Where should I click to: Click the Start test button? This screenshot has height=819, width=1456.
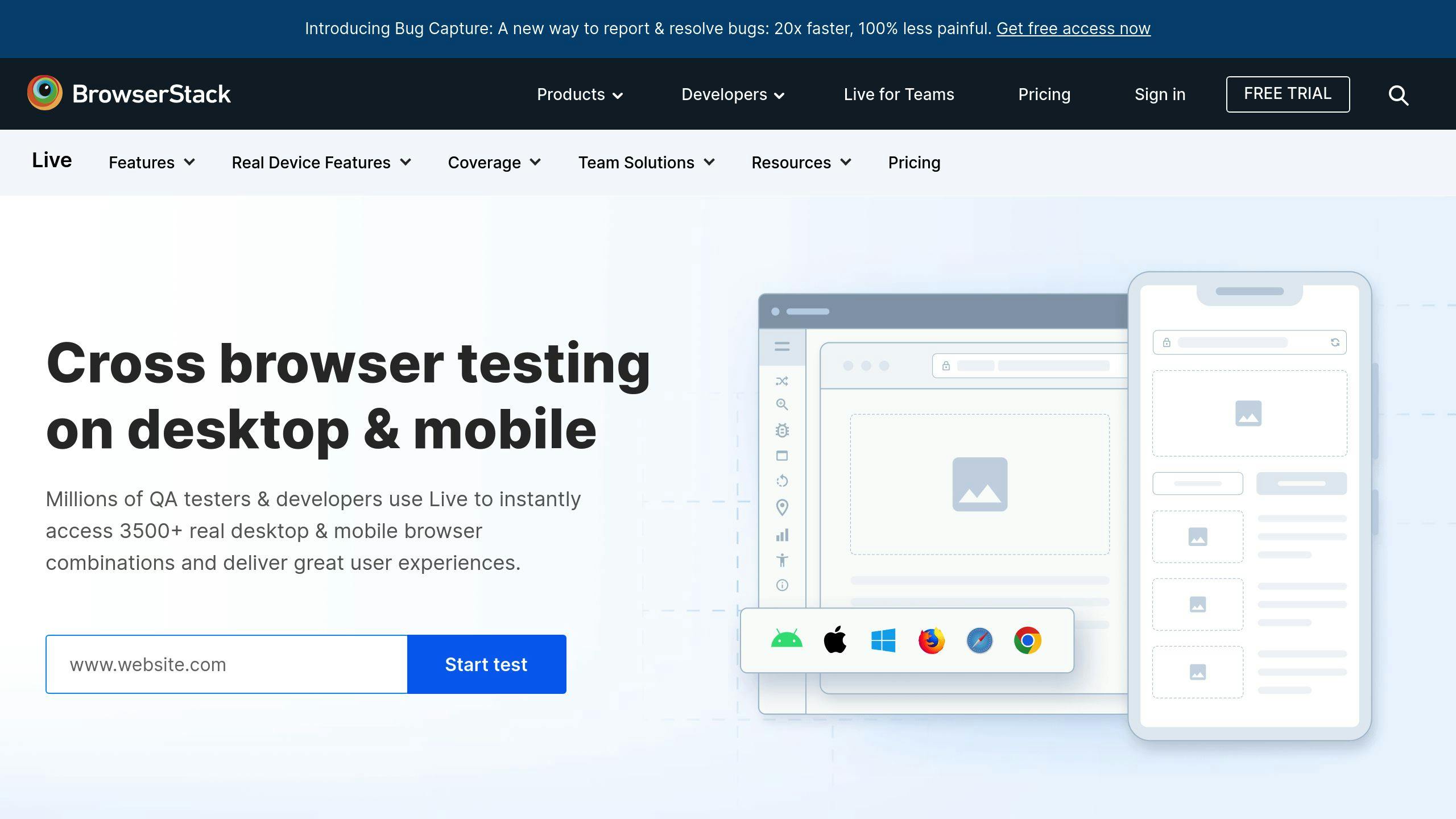coord(487,664)
